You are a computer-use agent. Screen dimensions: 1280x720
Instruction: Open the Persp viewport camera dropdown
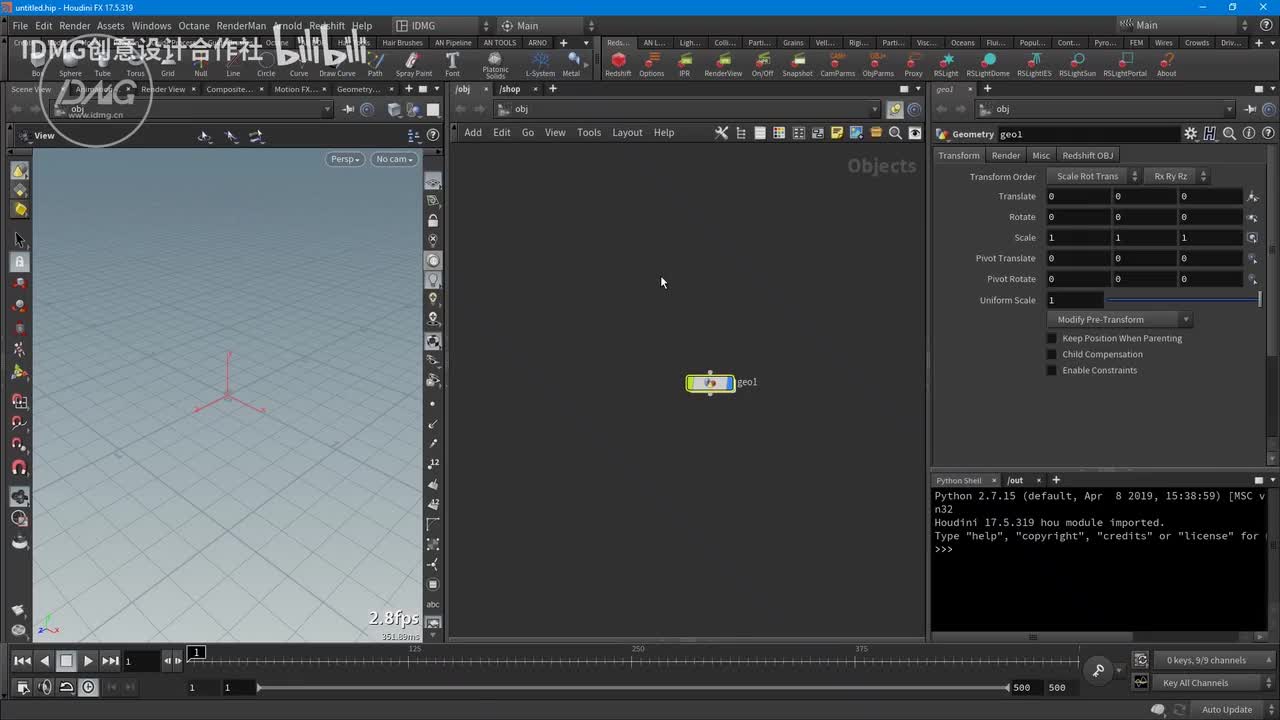pos(345,159)
